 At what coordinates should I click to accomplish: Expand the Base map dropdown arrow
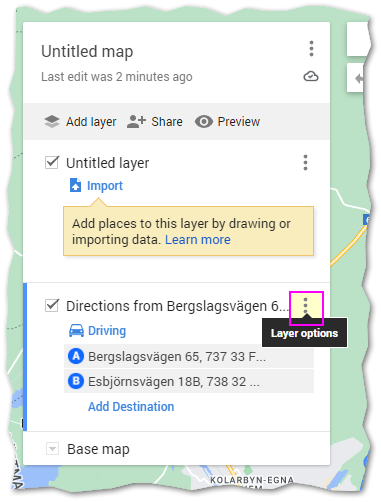(52, 449)
